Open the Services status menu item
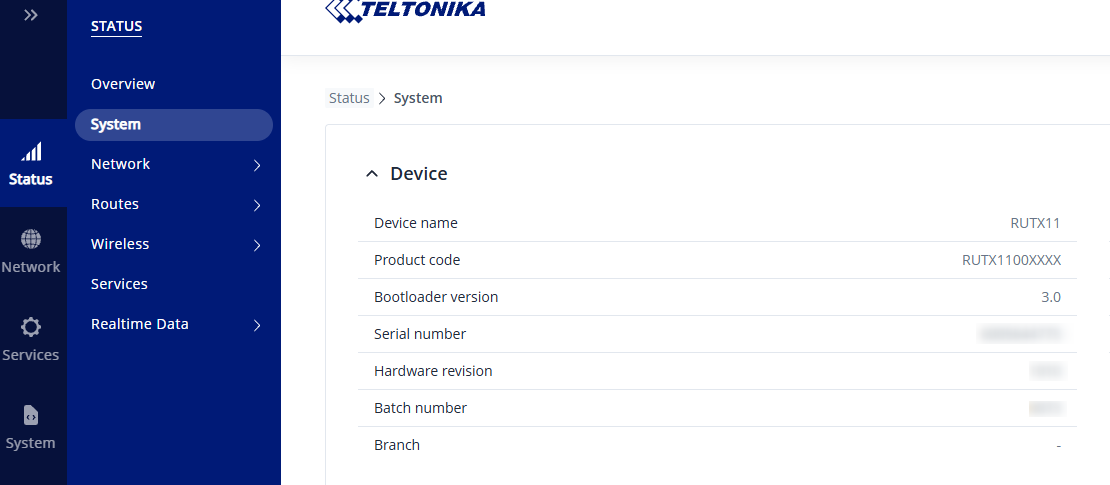Image resolution: width=1110 pixels, height=485 pixels. click(119, 284)
